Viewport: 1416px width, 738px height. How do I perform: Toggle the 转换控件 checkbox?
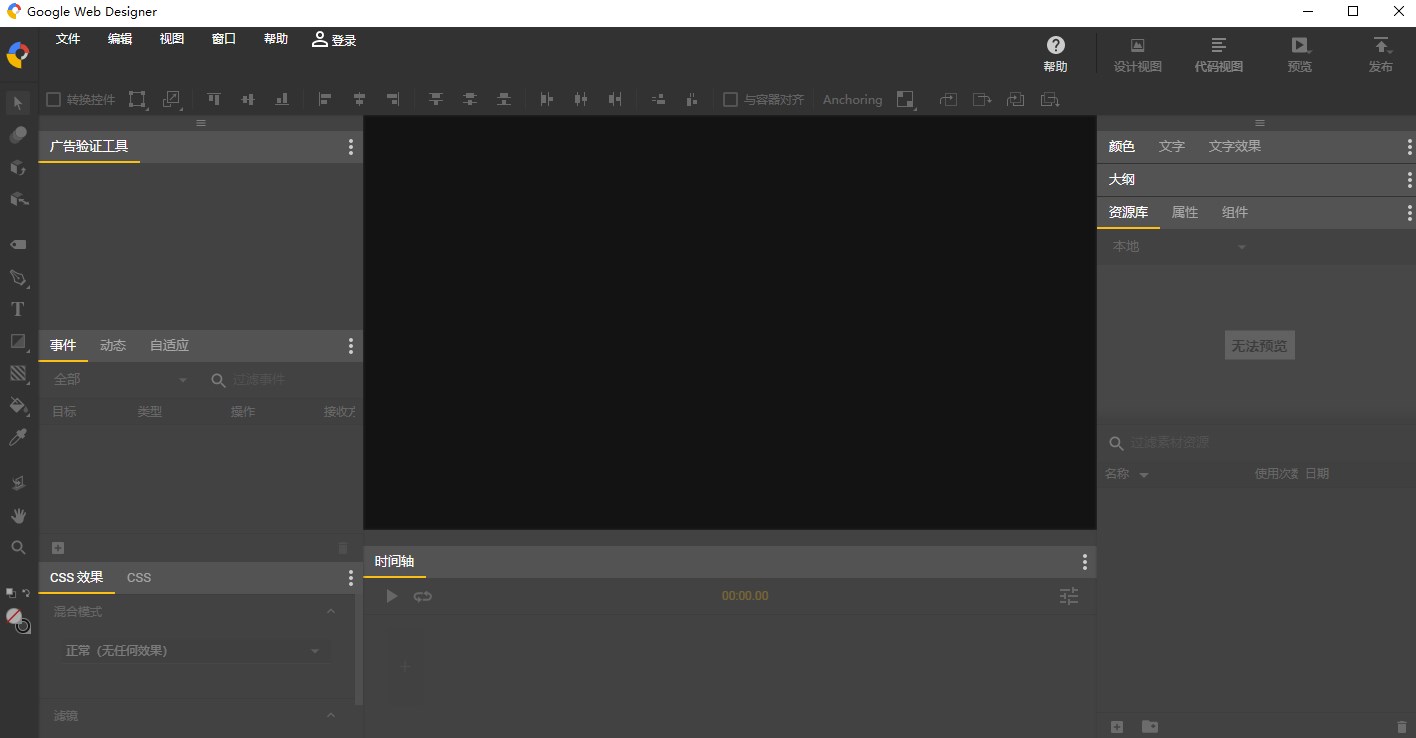(x=54, y=100)
